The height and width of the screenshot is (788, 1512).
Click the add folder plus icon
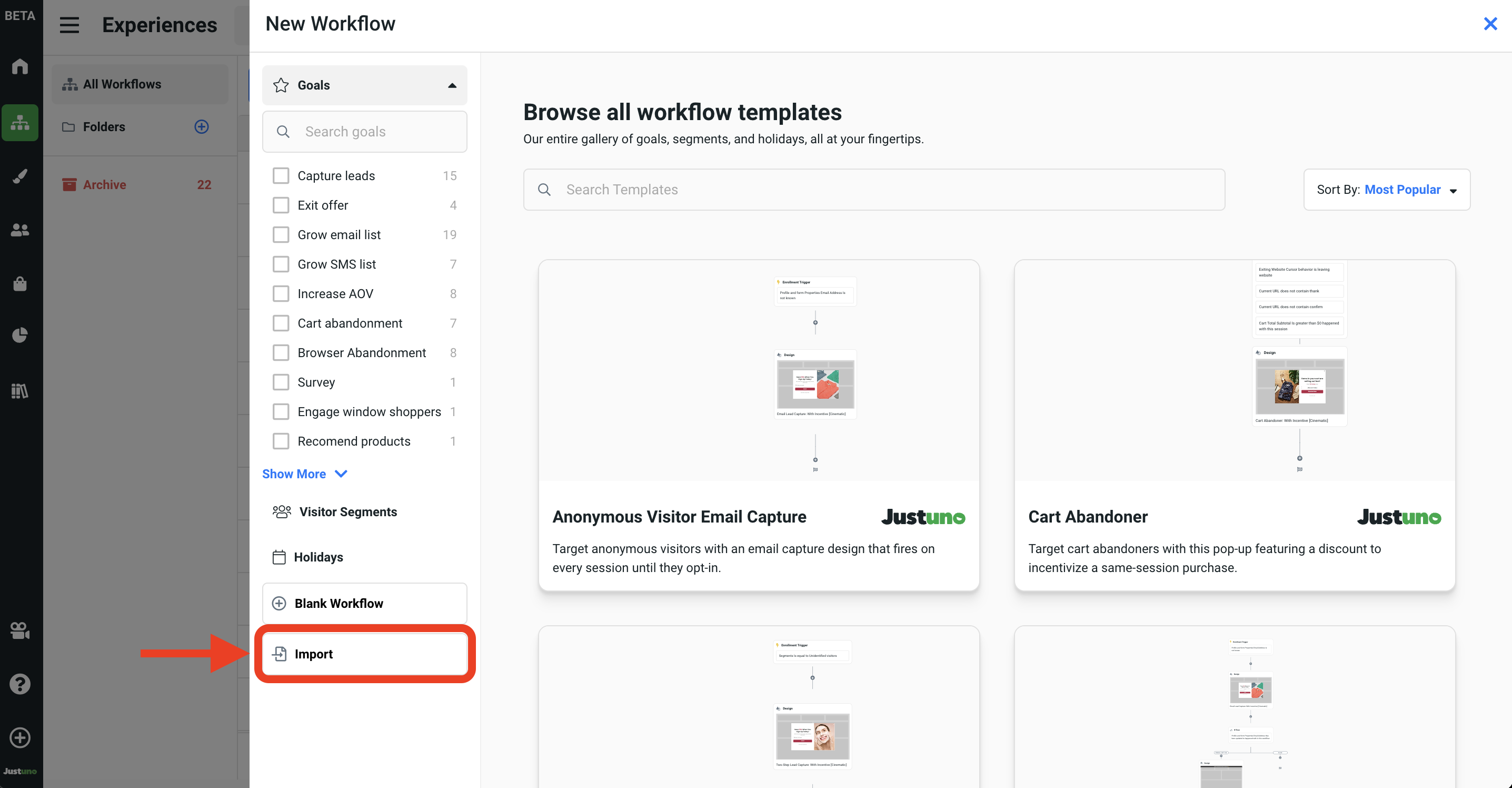[201, 127]
